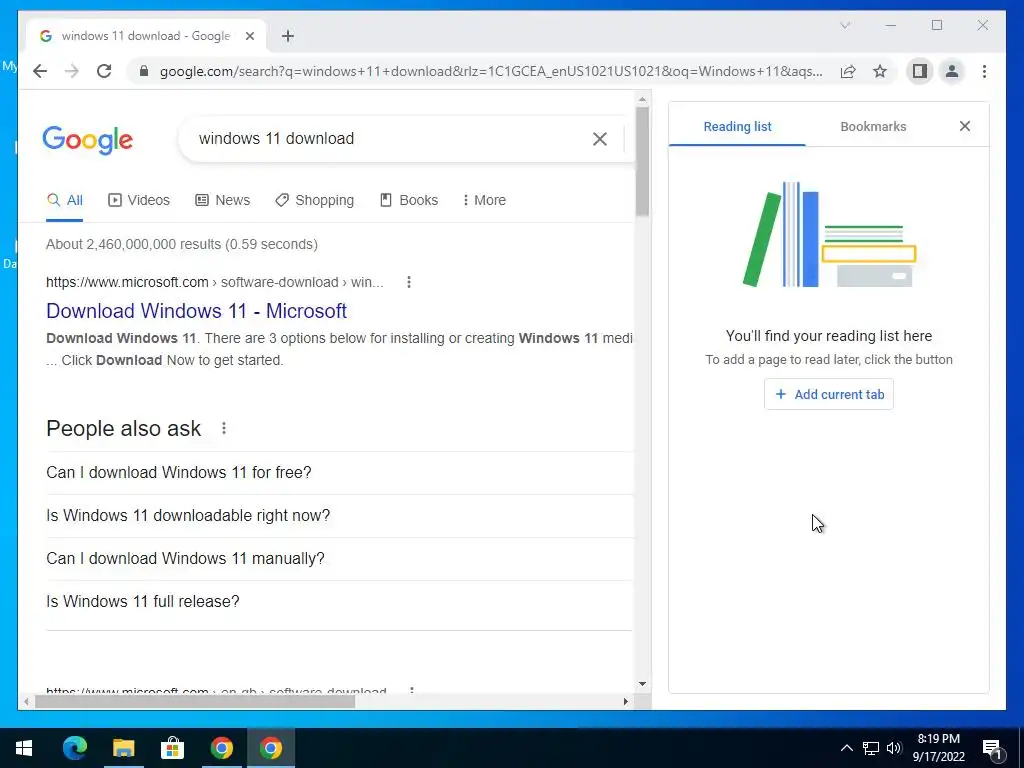Switch to the Bookmarks tab
This screenshot has width=1024, height=768.
tap(873, 127)
